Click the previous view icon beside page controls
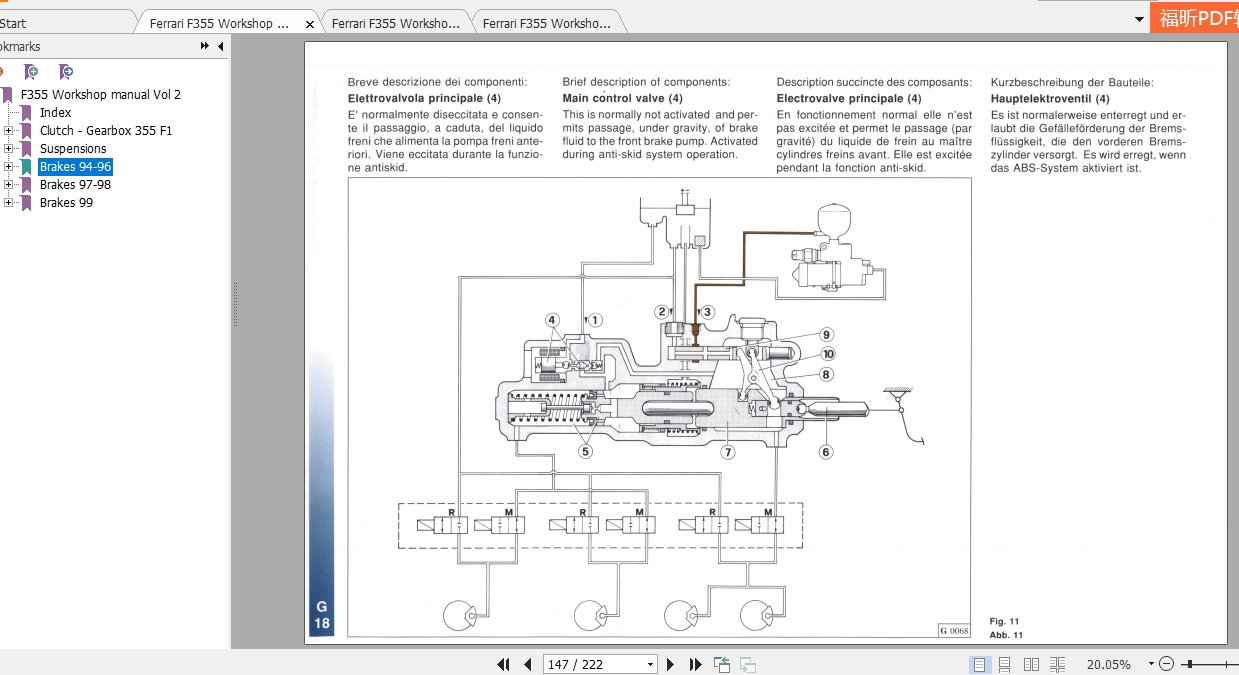The width and height of the screenshot is (1239, 675). [748, 664]
